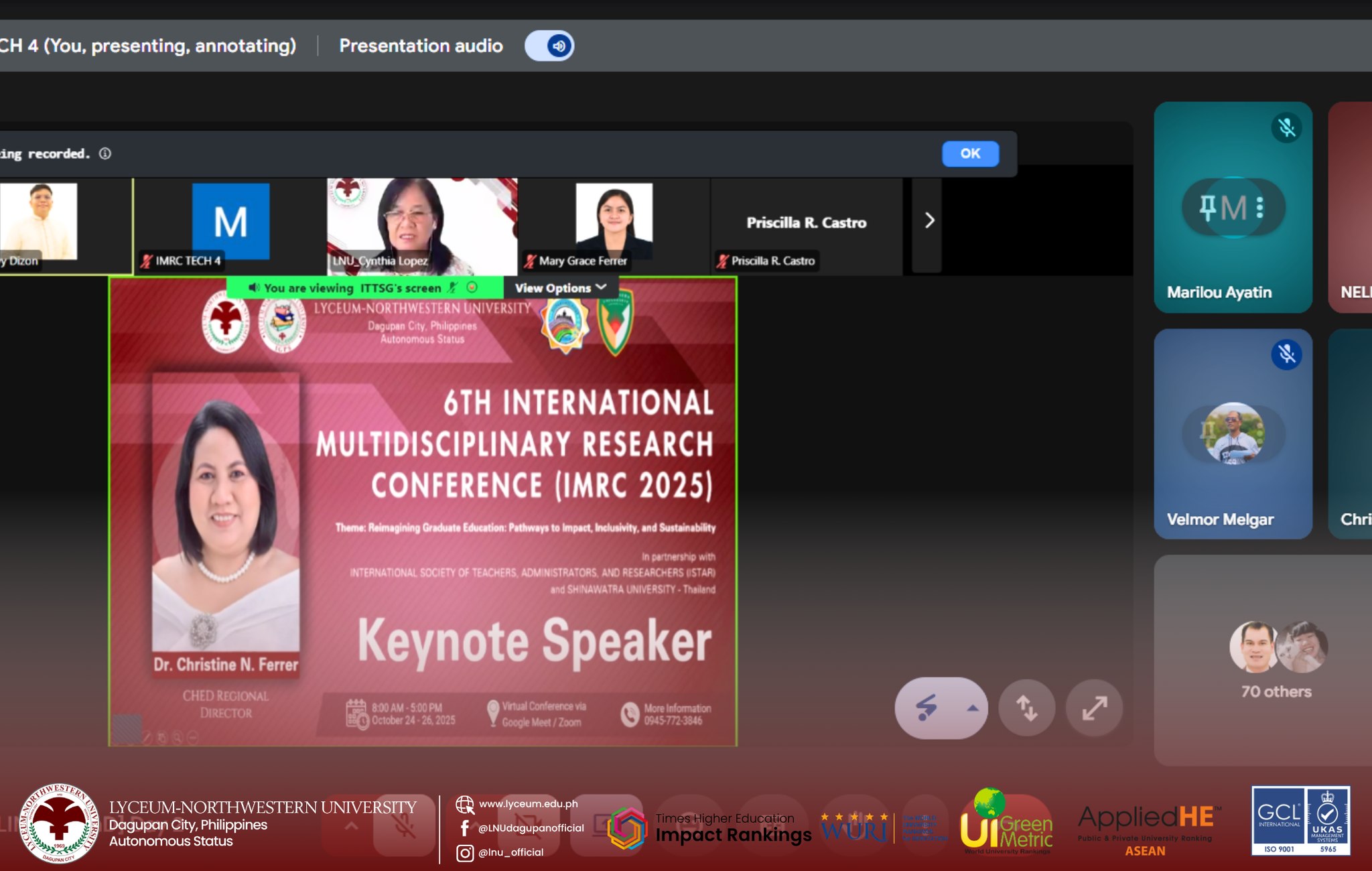Image resolution: width=1372 pixels, height=871 pixels.
Task: Click Velmor Melgar's profile avatar
Action: tap(1233, 434)
